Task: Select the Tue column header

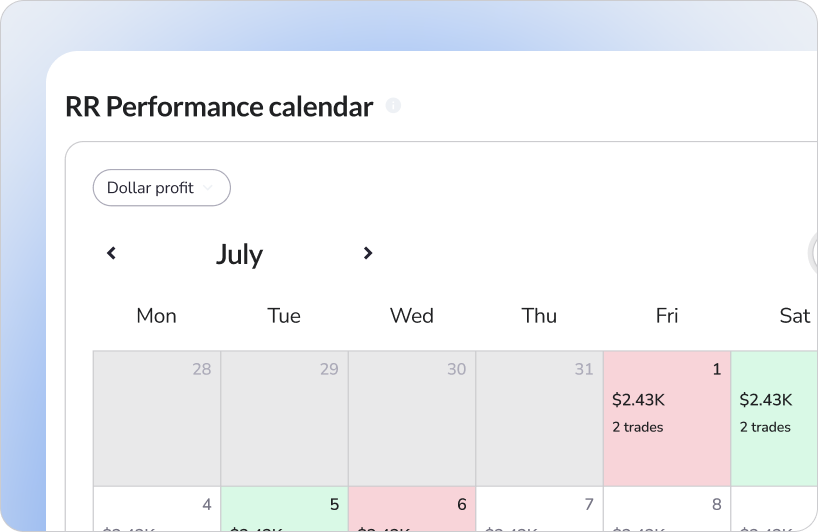Action: (x=284, y=316)
